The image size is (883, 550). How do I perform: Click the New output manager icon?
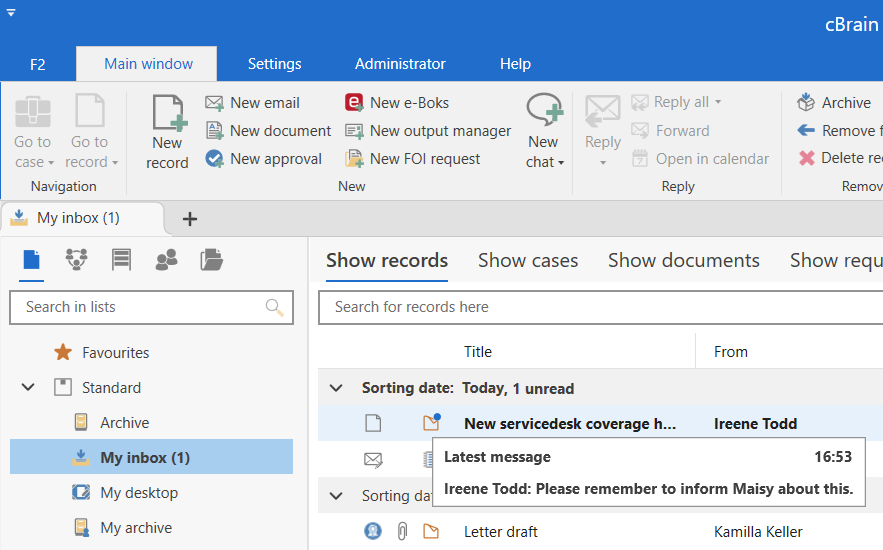pos(354,131)
